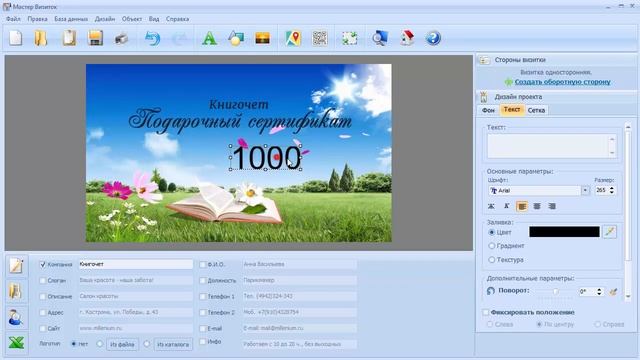
Task: Open the Справка menu
Action: click(177, 19)
